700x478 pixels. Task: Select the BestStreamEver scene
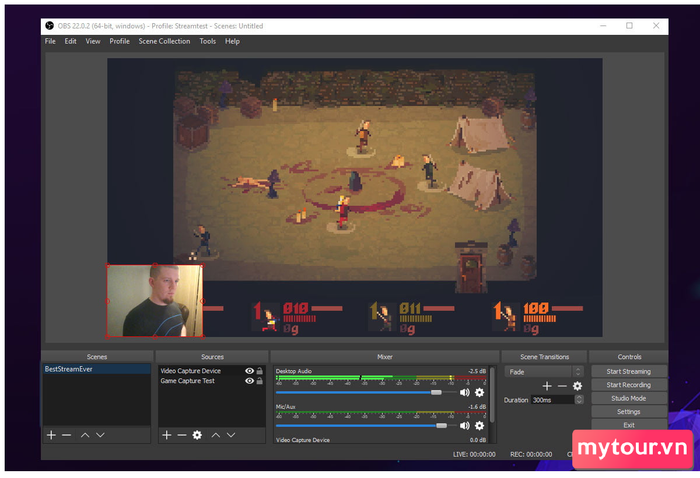tap(97, 369)
